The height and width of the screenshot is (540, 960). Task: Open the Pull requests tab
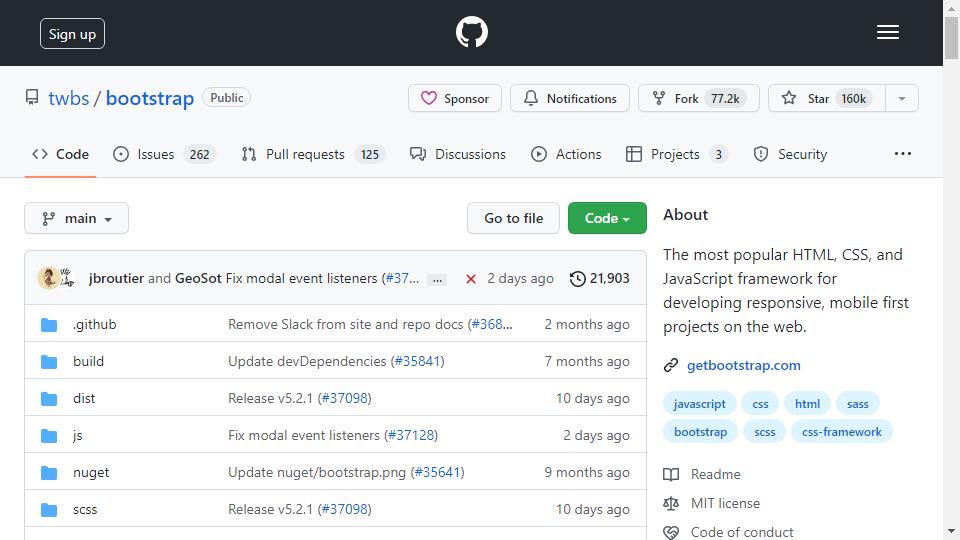tap(313, 154)
